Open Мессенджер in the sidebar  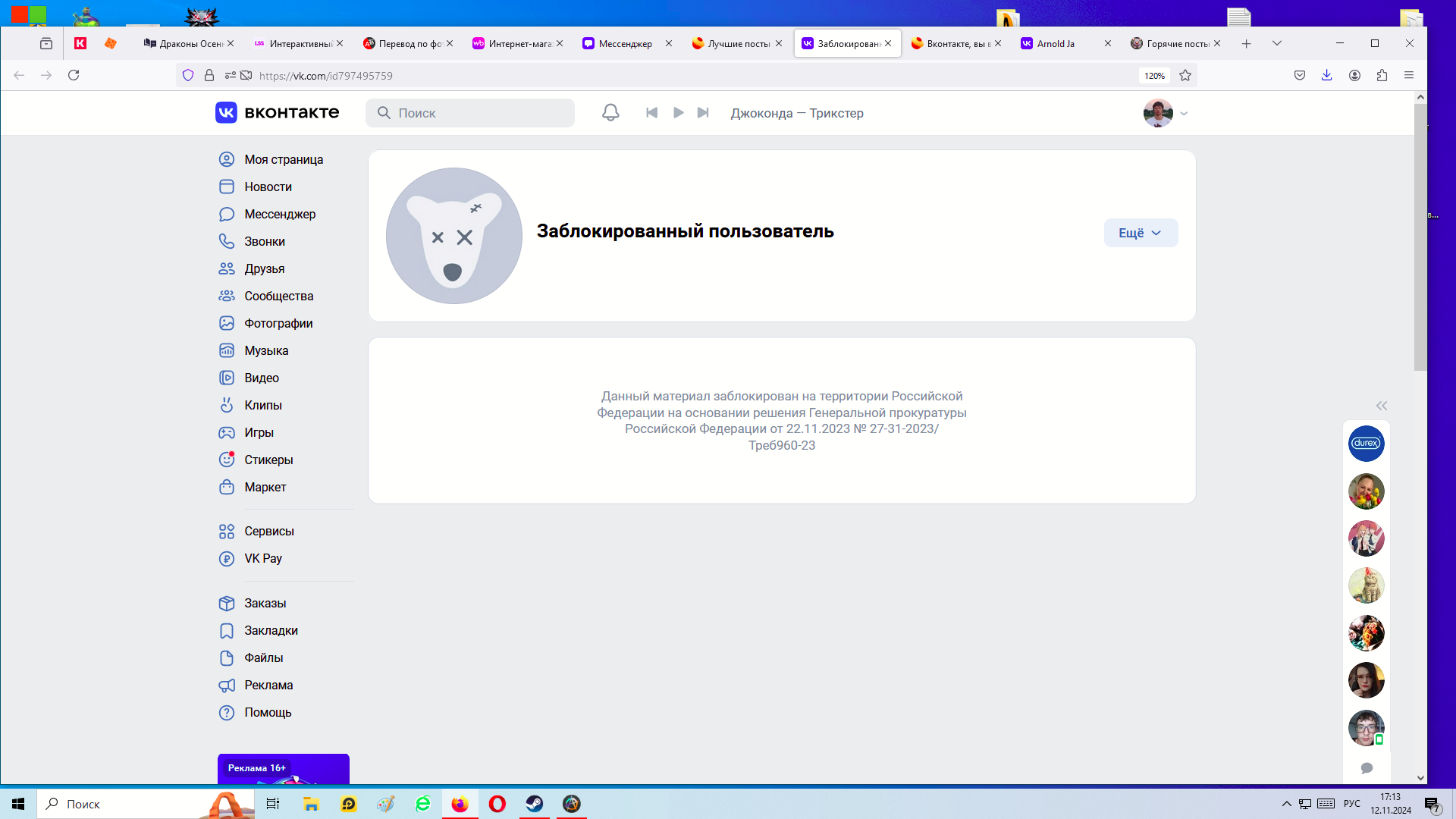(x=281, y=214)
